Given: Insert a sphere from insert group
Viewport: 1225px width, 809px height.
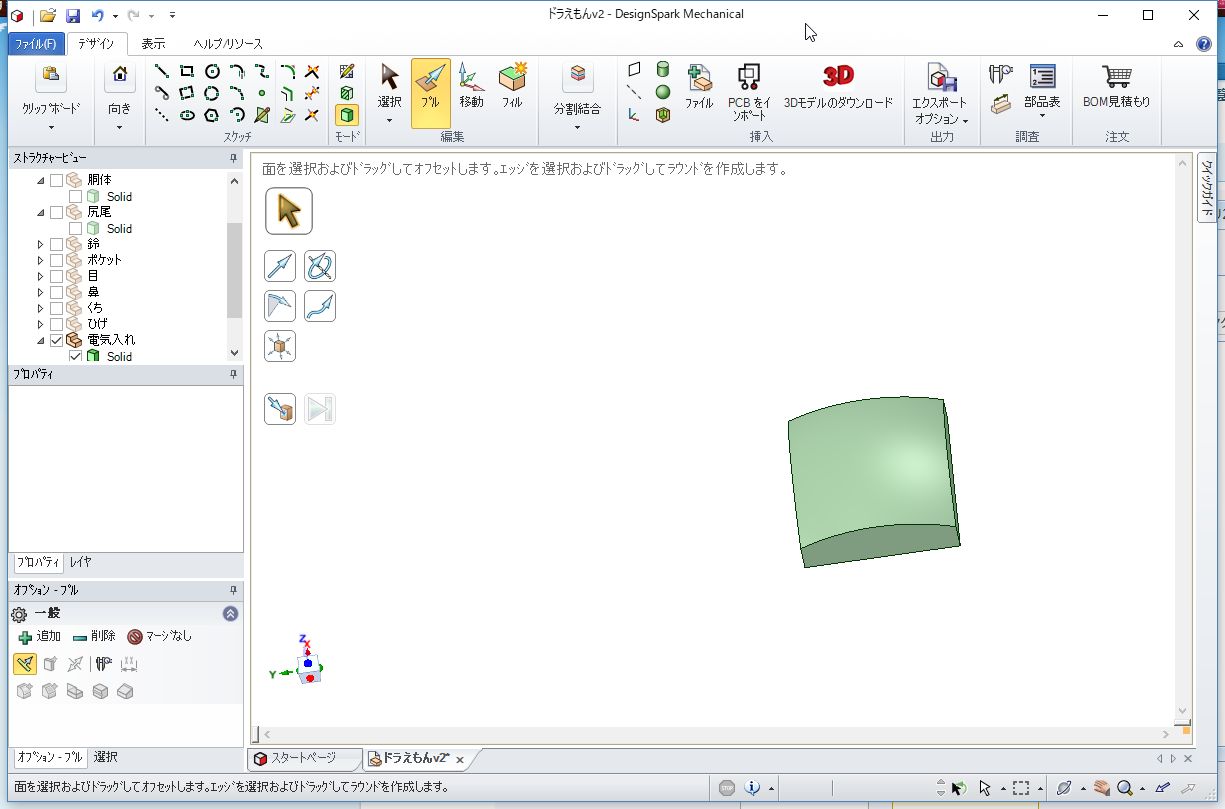Looking at the screenshot, I should (x=662, y=92).
